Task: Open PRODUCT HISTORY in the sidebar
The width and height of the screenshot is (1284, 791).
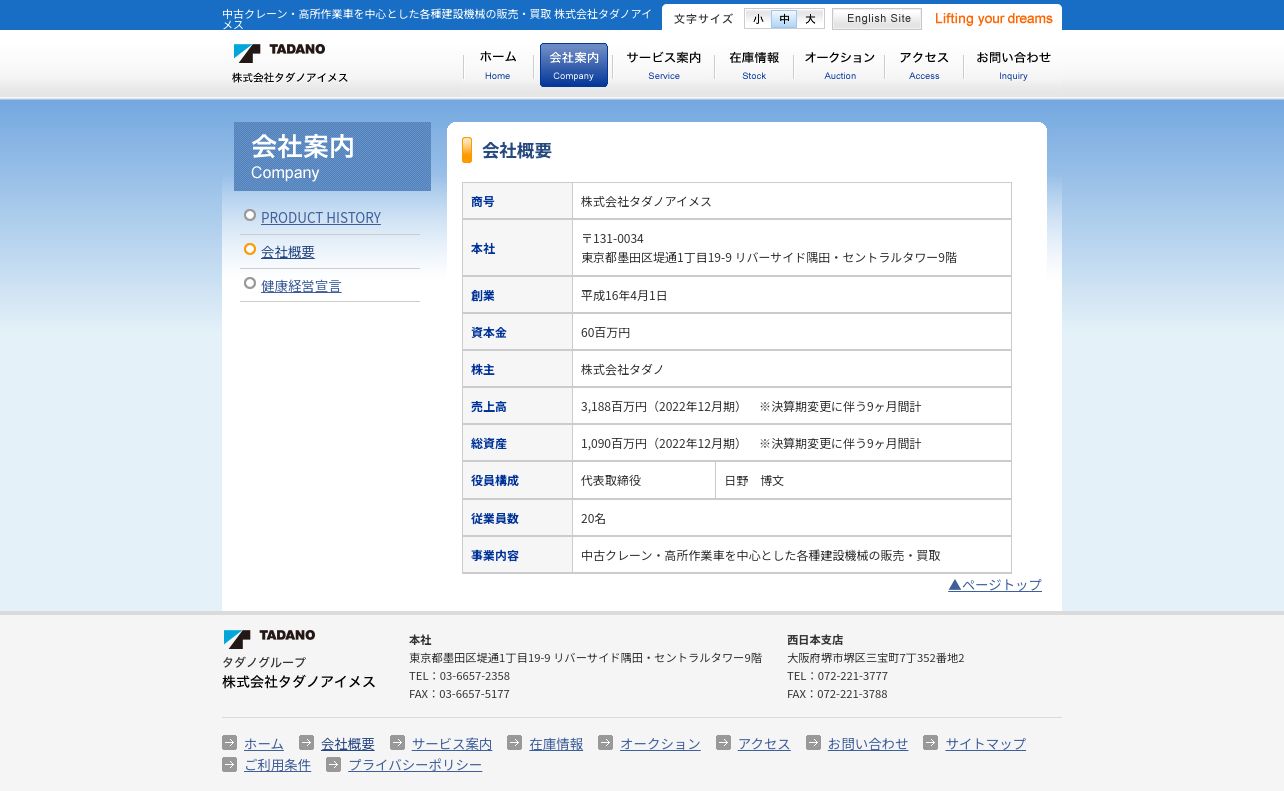Action: [x=320, y=218]
